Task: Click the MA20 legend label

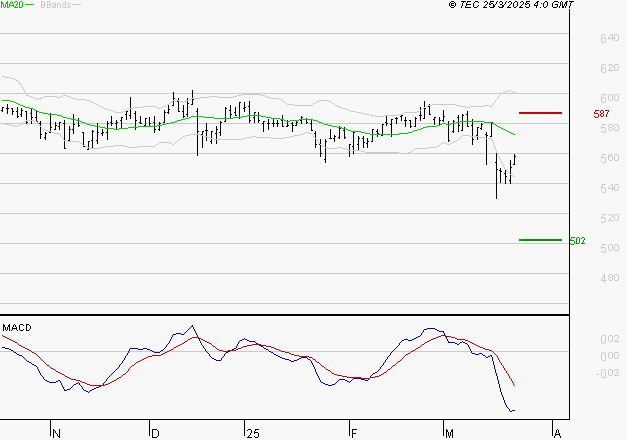Action: [x=12, y=5]
